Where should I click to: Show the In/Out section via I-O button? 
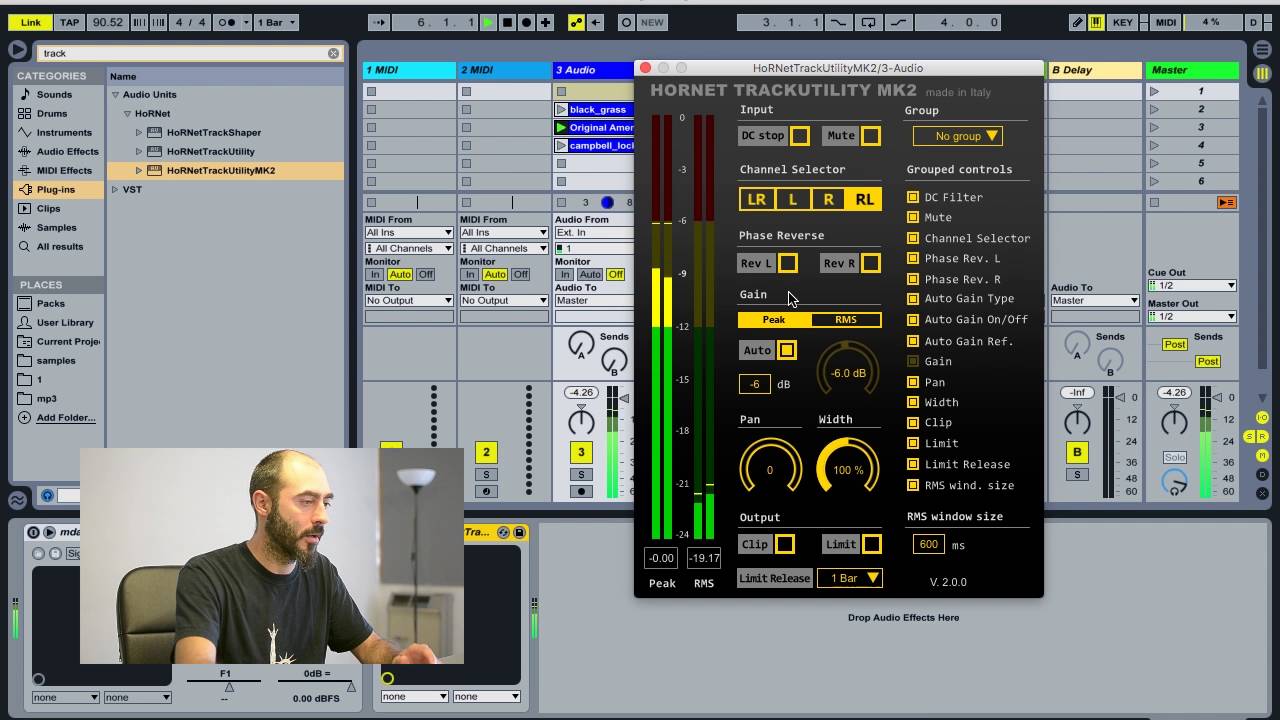coord(1262,417)
